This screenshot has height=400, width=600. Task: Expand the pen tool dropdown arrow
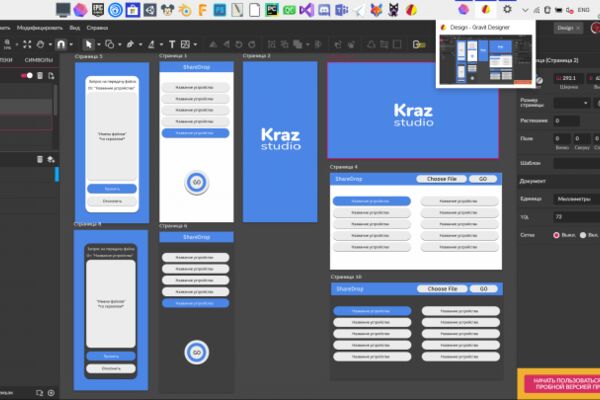(x=140, y=45)
